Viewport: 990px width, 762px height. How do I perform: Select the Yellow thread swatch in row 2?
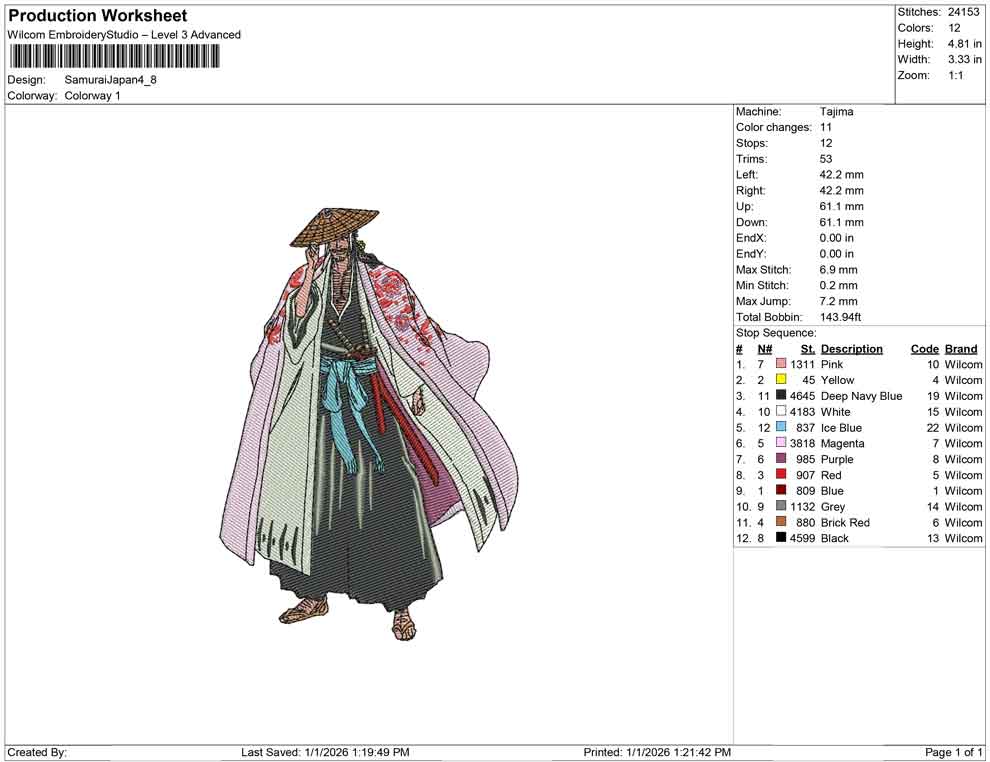779,380
